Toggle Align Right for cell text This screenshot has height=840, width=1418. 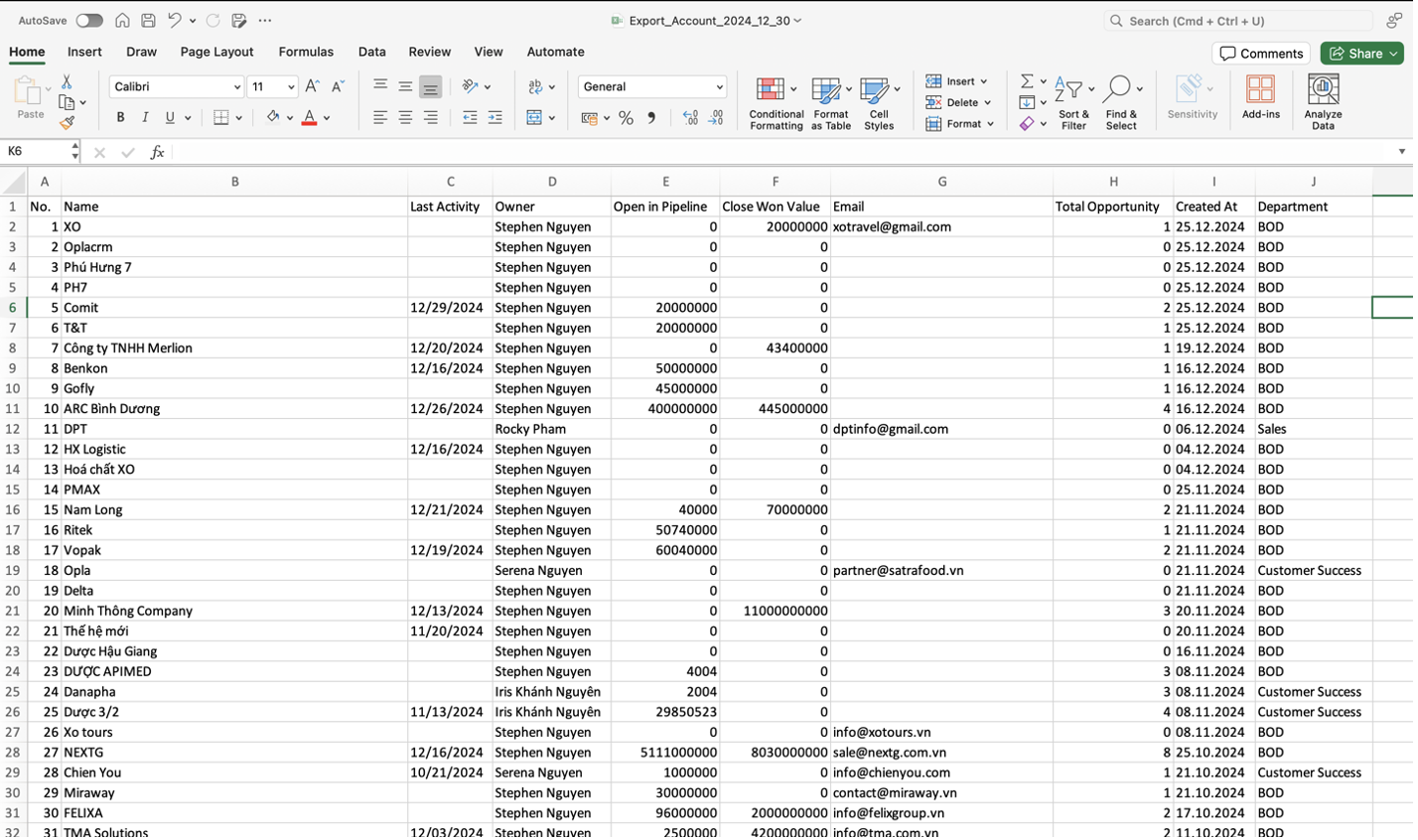431,118
